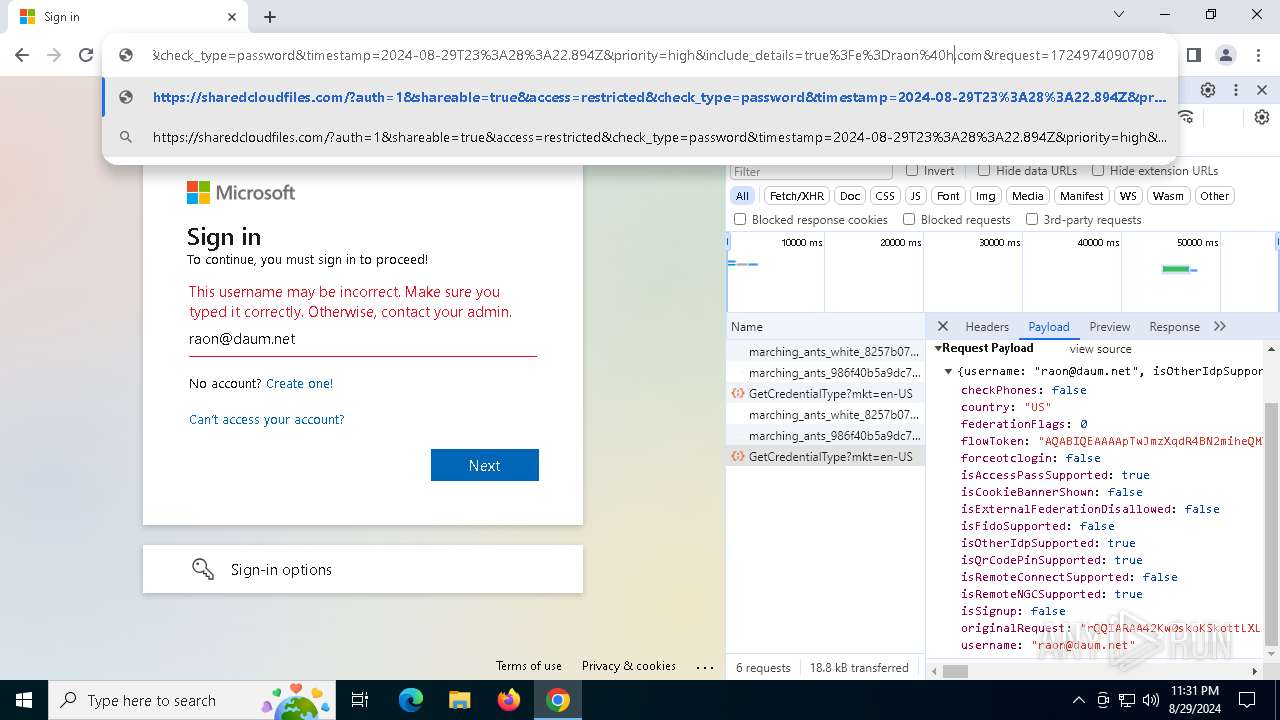1280x720 pixels.
Task: Switch to the Headers tab
Action: [x=987, y=327]
